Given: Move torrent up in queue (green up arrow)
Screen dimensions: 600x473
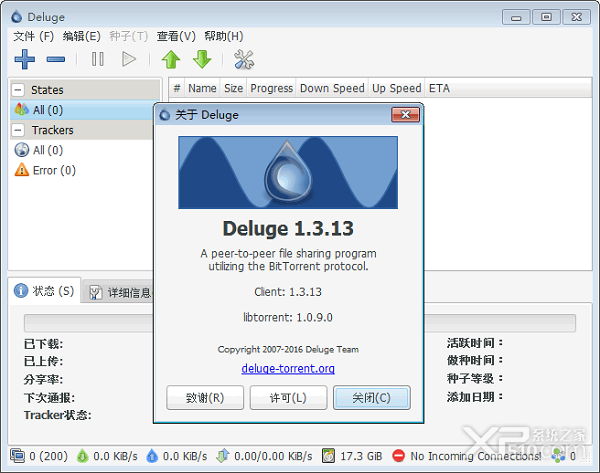Looking at the screenshot, I should pos(171,59).
